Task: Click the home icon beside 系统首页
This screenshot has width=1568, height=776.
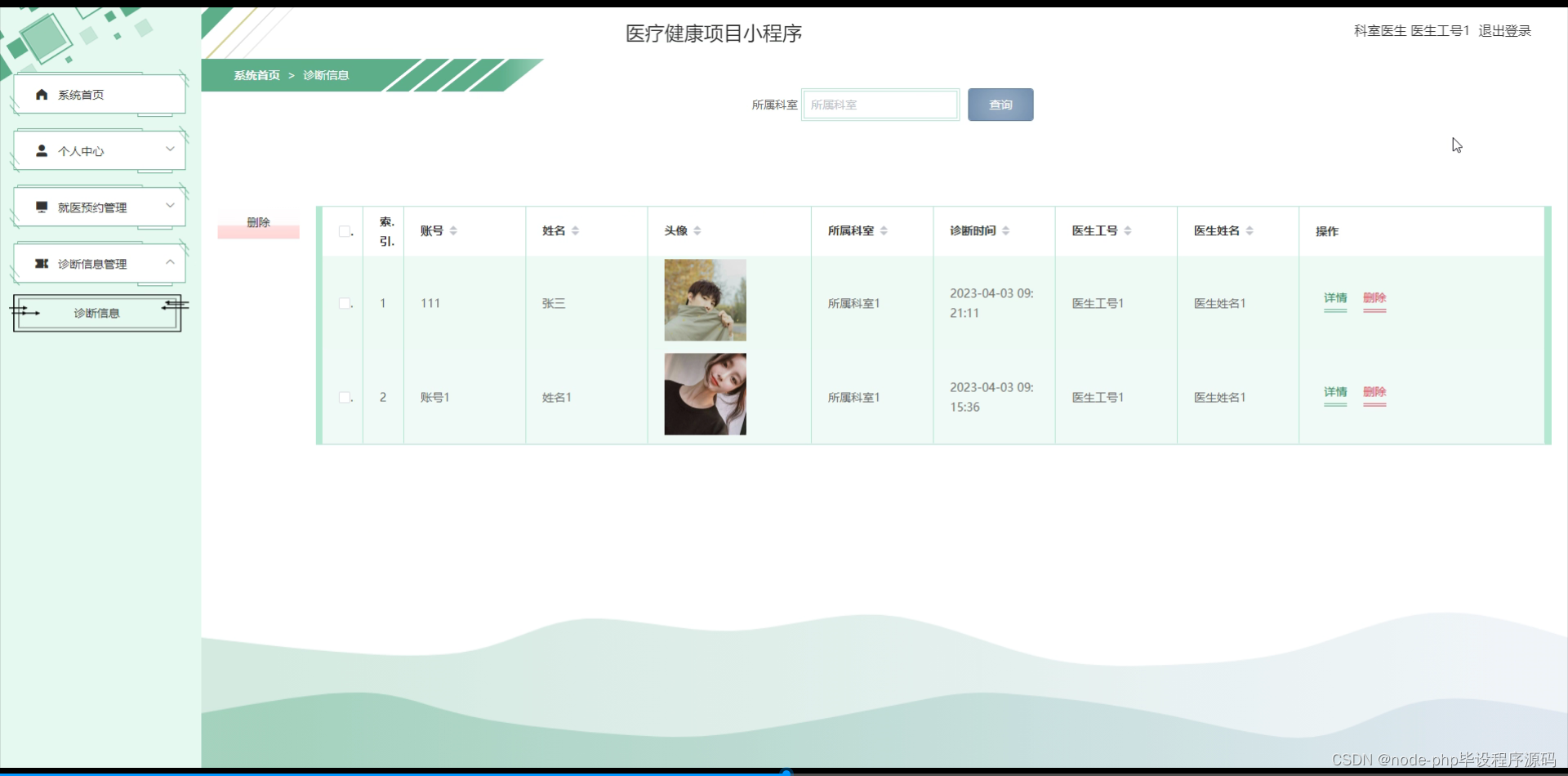Action: (x=42, y=95)
